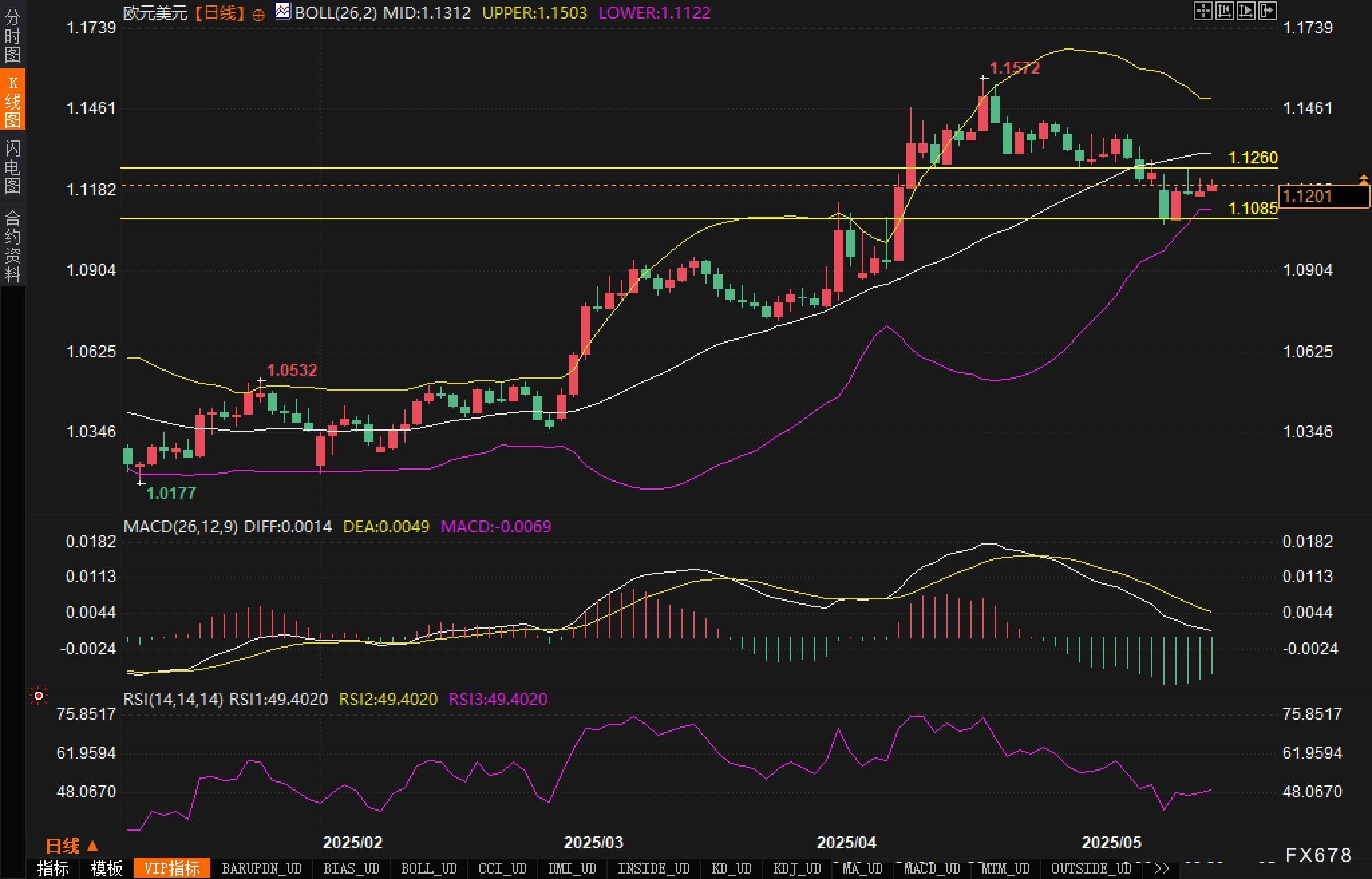Click the shrink chart axis icon
This screenshot has width=1372, height=879.
coord(1224,11)
